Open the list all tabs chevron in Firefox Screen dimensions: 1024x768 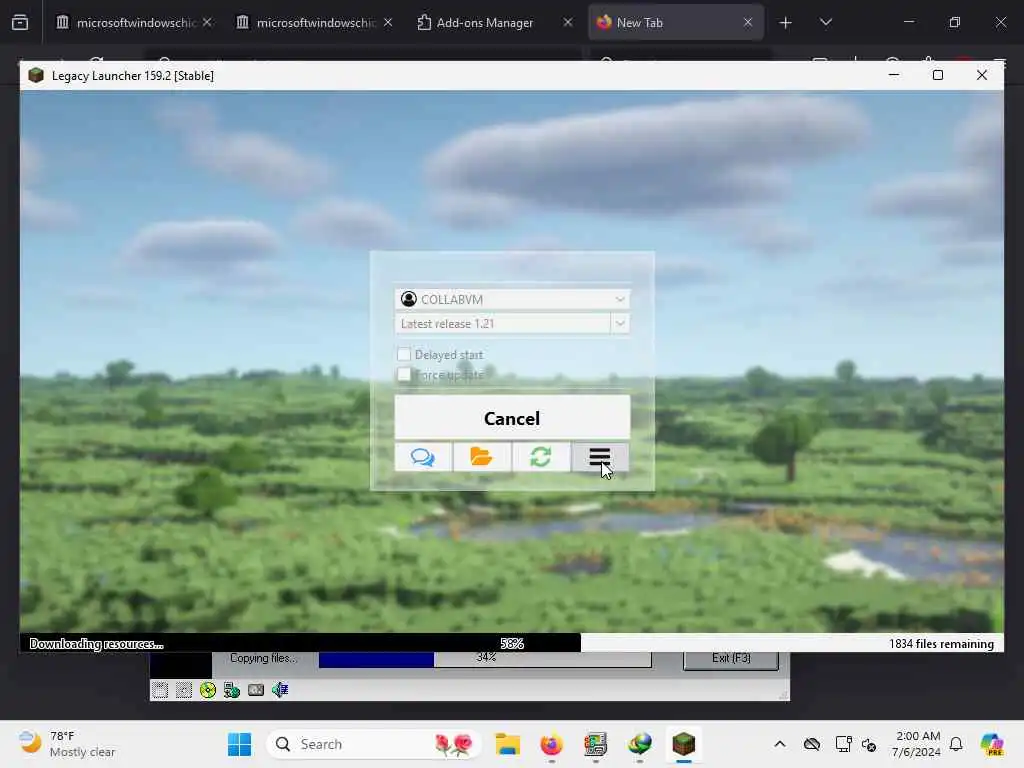click(x=825, y=22)
